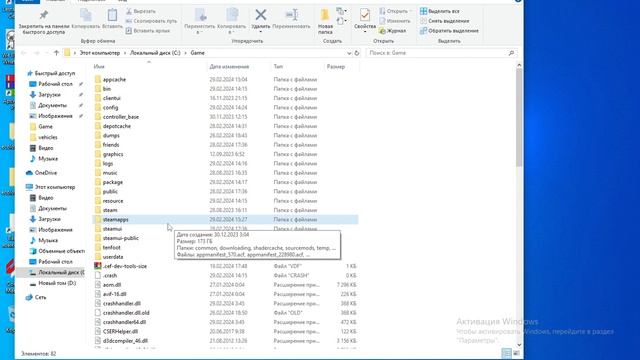Click the Pin to Quick access ribbon icon

tap(43, 16)
